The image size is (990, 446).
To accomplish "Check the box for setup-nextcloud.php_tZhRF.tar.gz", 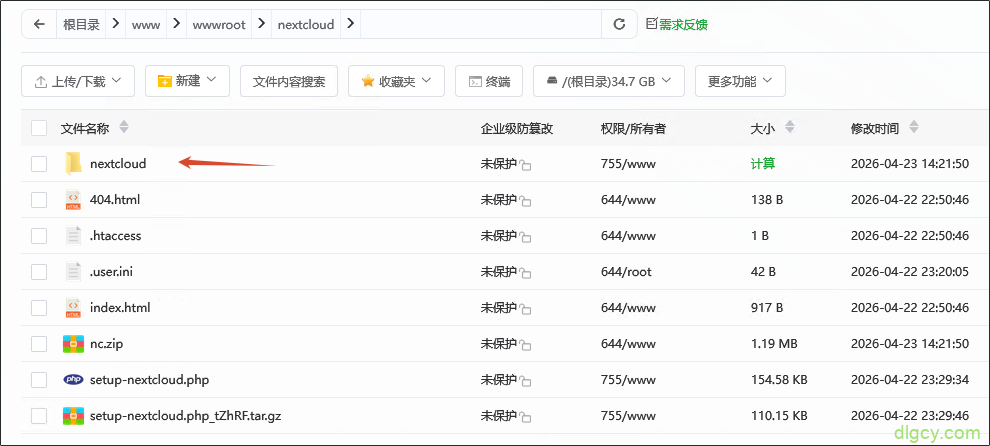I will pyautogui.click(x=39, y=416).
